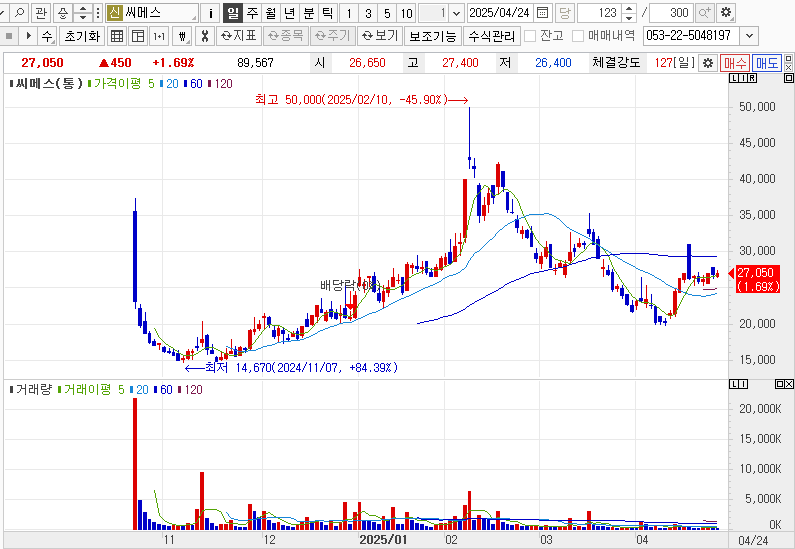Viewport: 795px width, 549px height.
Task: Click the bell alert icon
Action: click(62, 13)
